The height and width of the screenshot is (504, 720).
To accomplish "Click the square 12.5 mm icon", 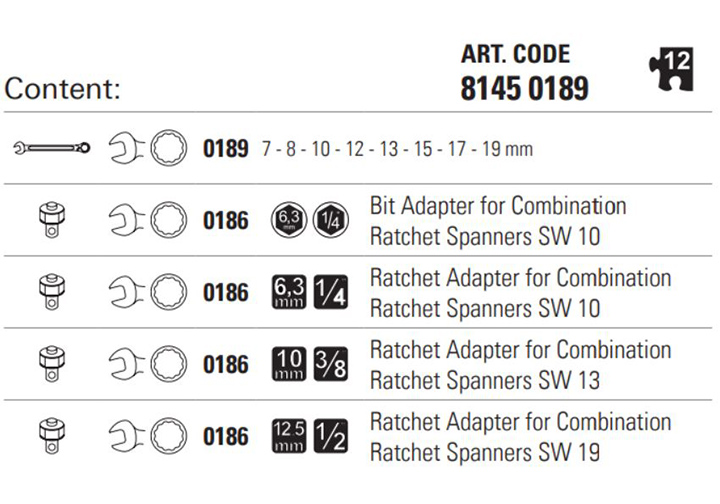I will click(x=289, y=436).
